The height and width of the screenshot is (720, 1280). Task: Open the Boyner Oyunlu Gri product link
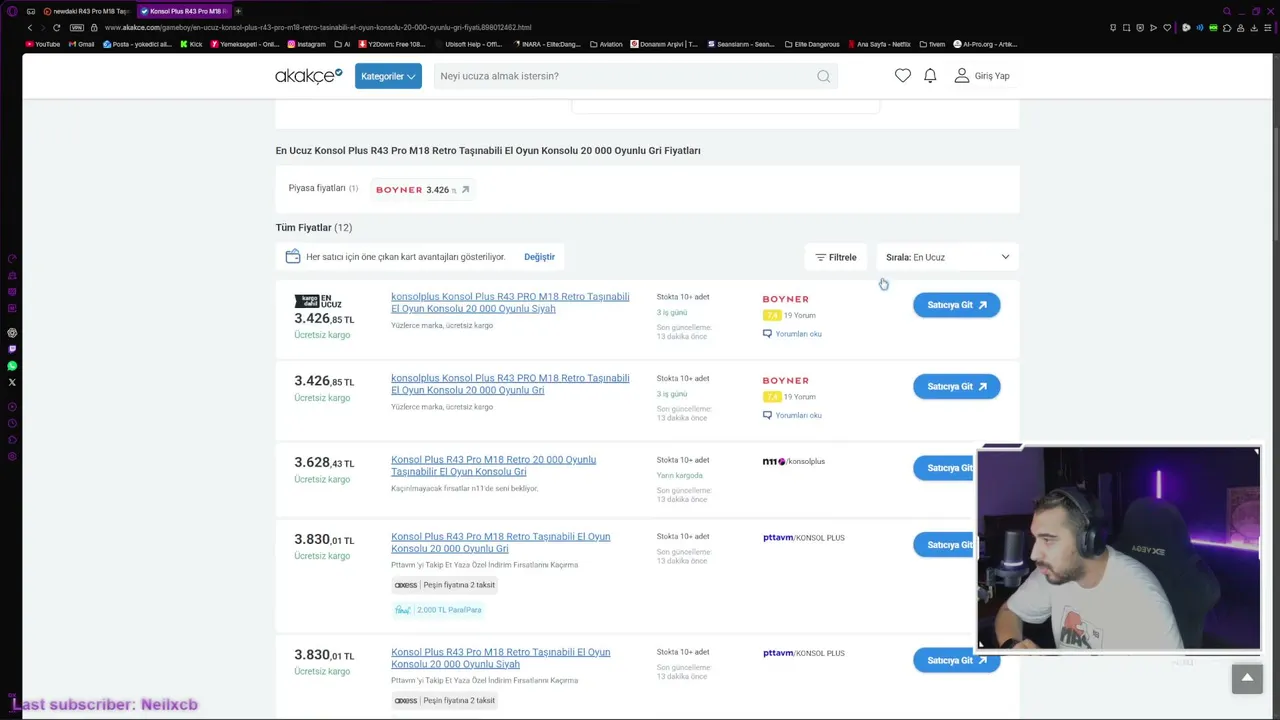tap(510, 384)
